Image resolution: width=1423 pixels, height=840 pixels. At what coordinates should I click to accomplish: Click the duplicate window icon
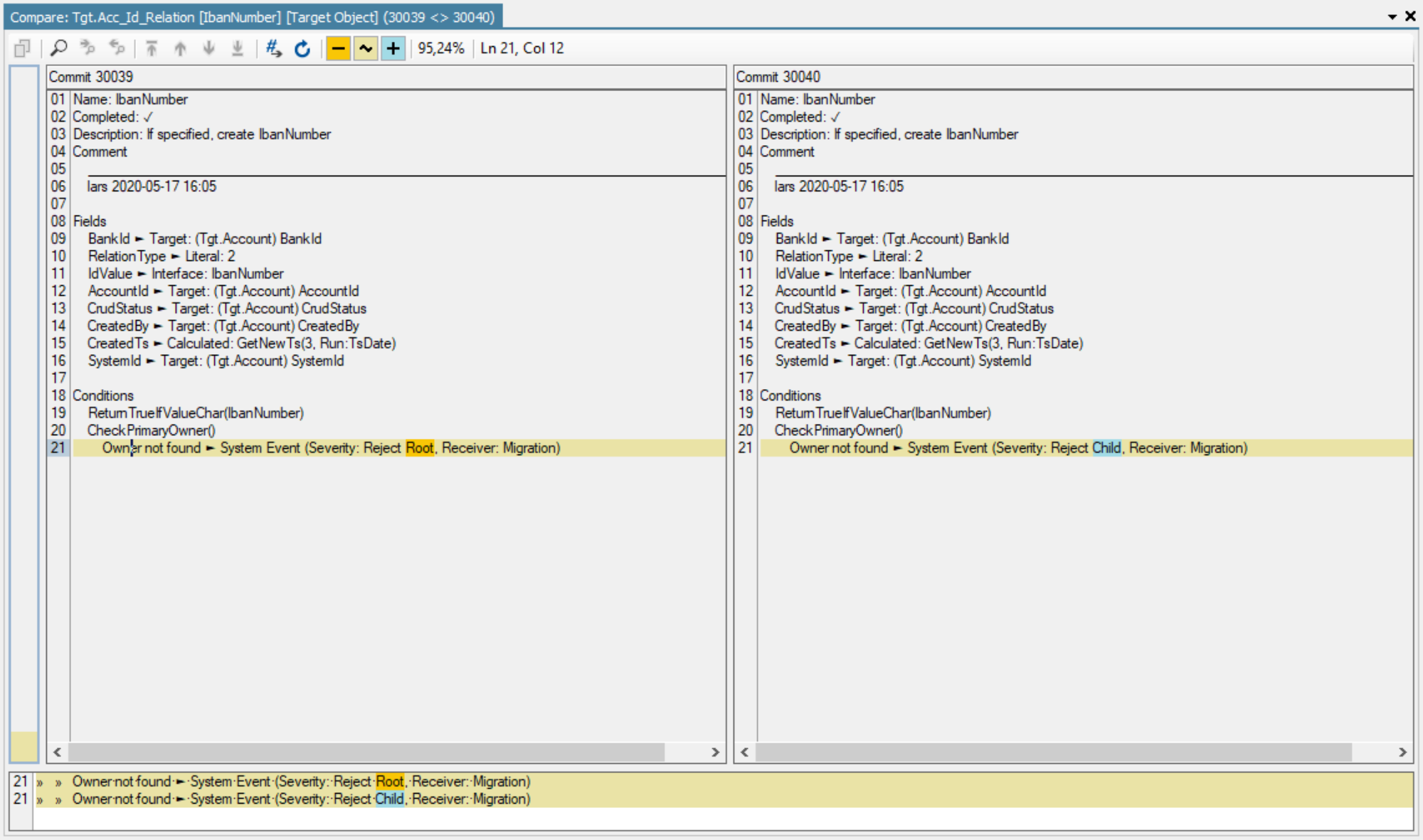23,48
